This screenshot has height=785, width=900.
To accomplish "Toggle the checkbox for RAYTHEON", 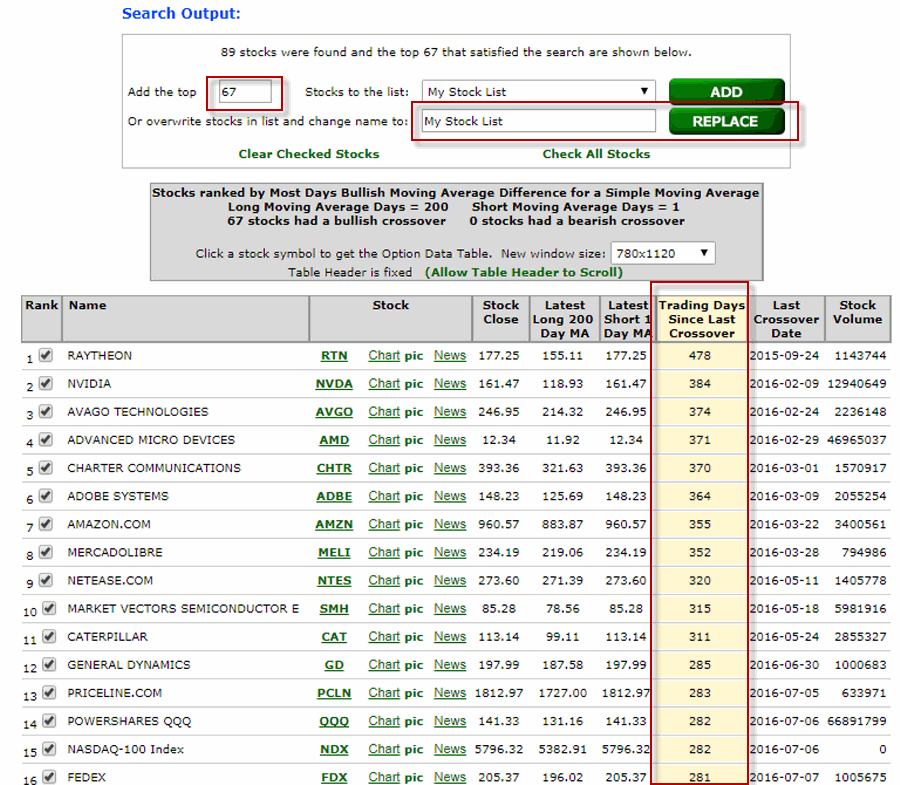I will 46,355.
